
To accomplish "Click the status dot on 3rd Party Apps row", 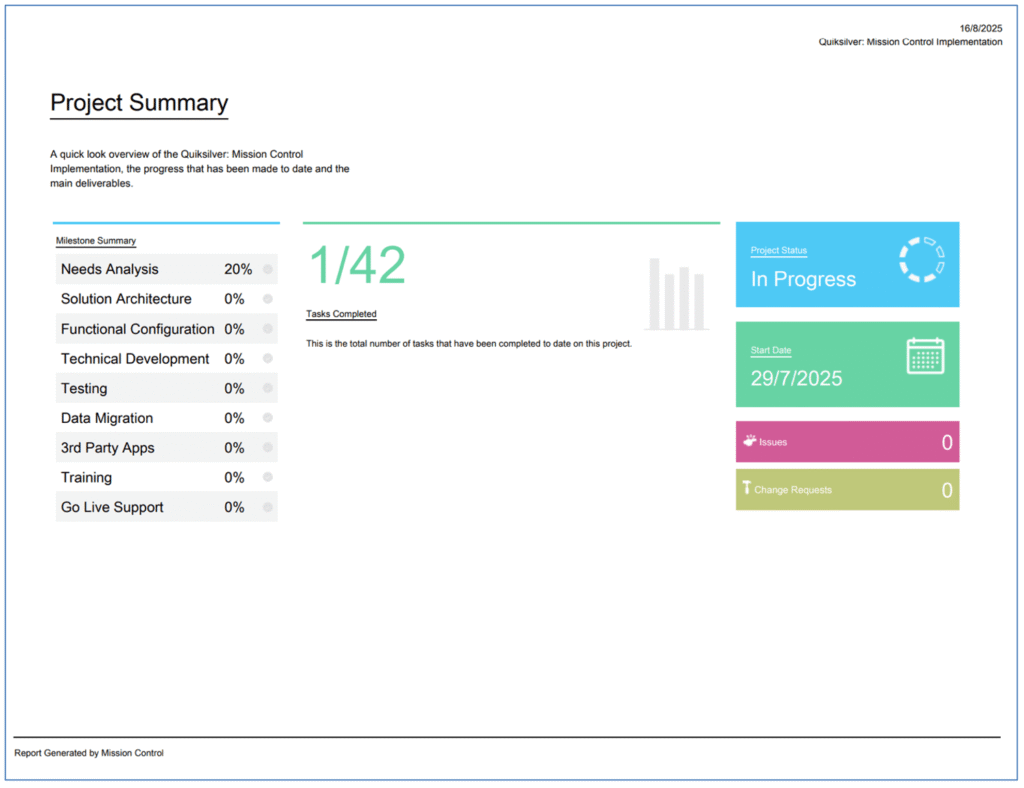I will click(268, 447).
